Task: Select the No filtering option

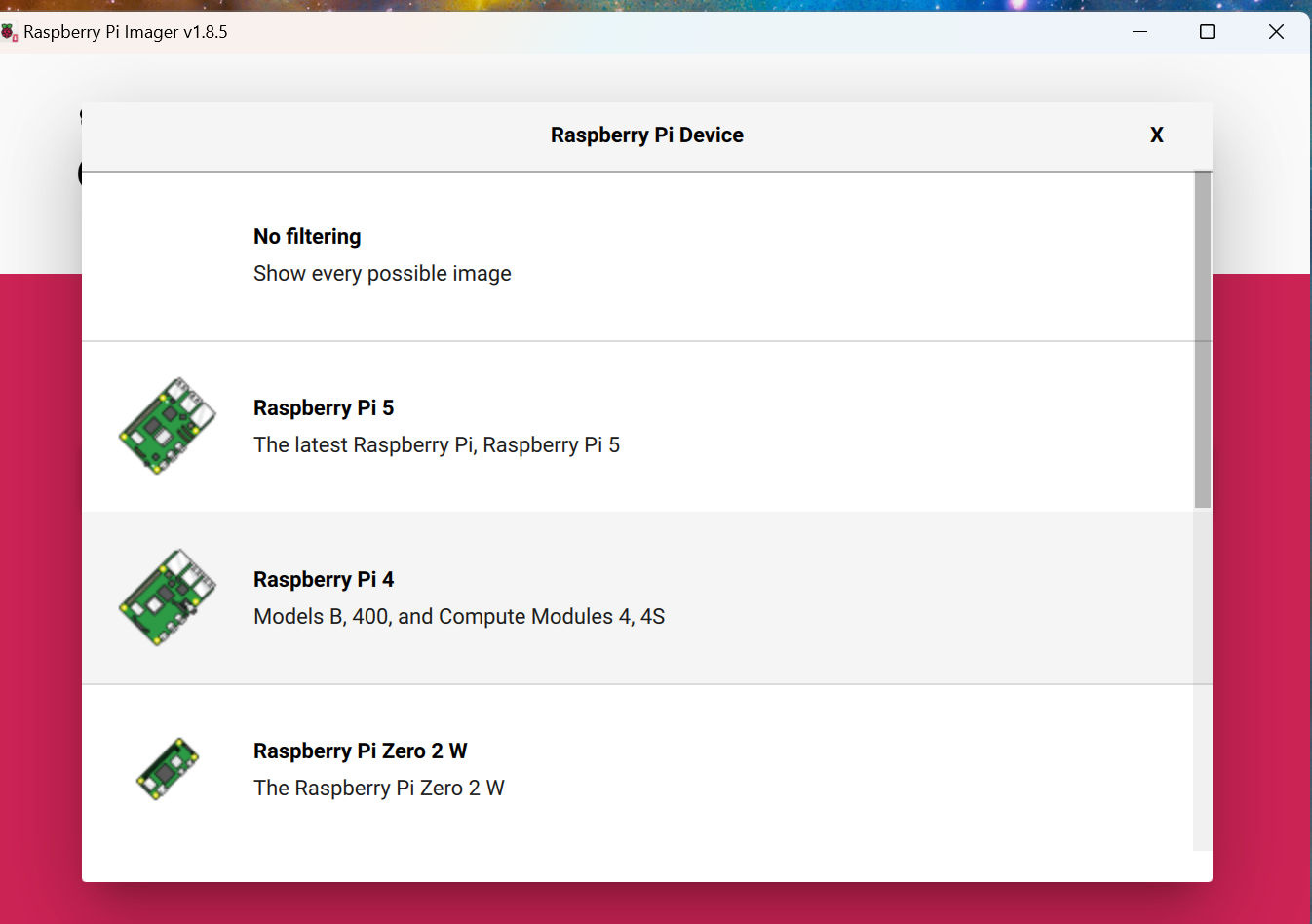Action: [307, 237]
